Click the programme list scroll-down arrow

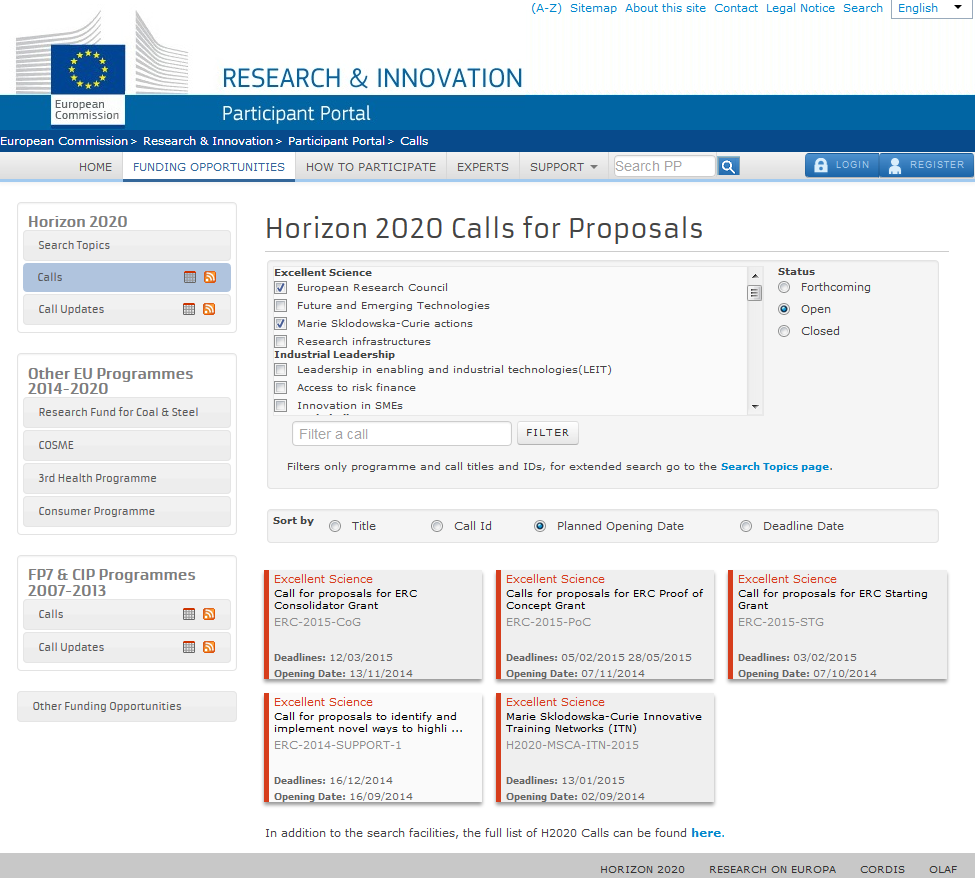click(x=755, y=407)
